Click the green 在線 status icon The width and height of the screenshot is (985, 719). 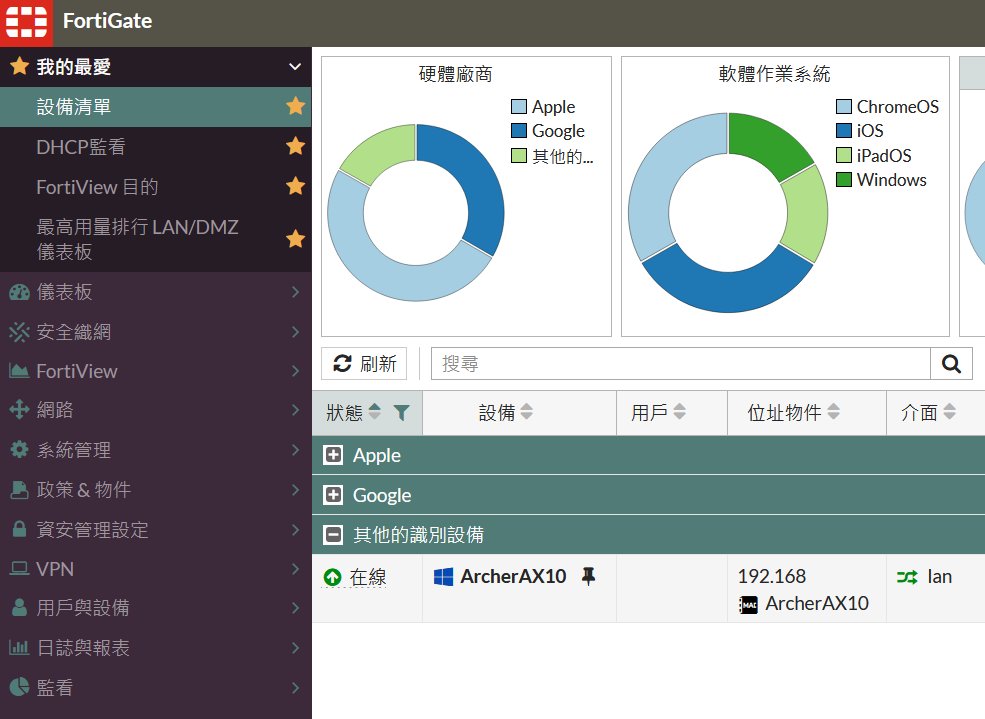(332, 577)
